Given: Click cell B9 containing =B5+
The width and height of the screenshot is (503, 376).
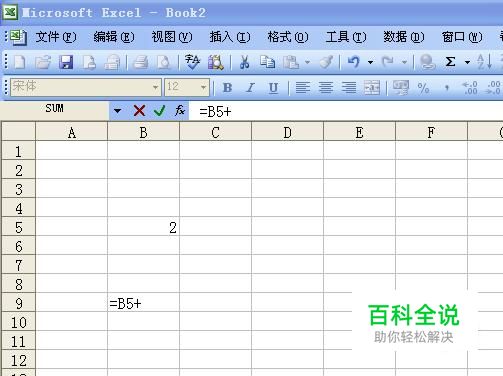Looking at the screenshot, I should [143, 303].
